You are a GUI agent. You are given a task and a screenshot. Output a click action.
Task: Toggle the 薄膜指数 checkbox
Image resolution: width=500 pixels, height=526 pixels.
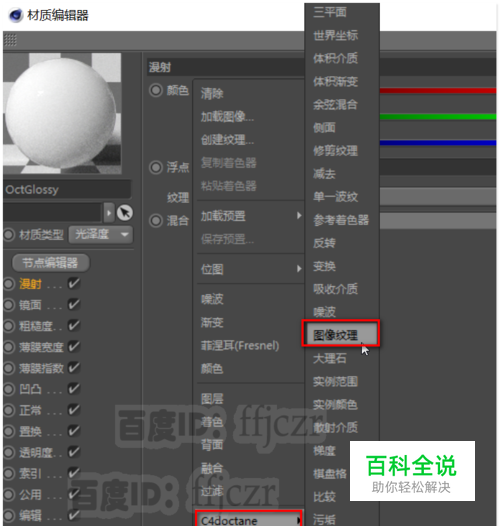[x=73, y=368]
